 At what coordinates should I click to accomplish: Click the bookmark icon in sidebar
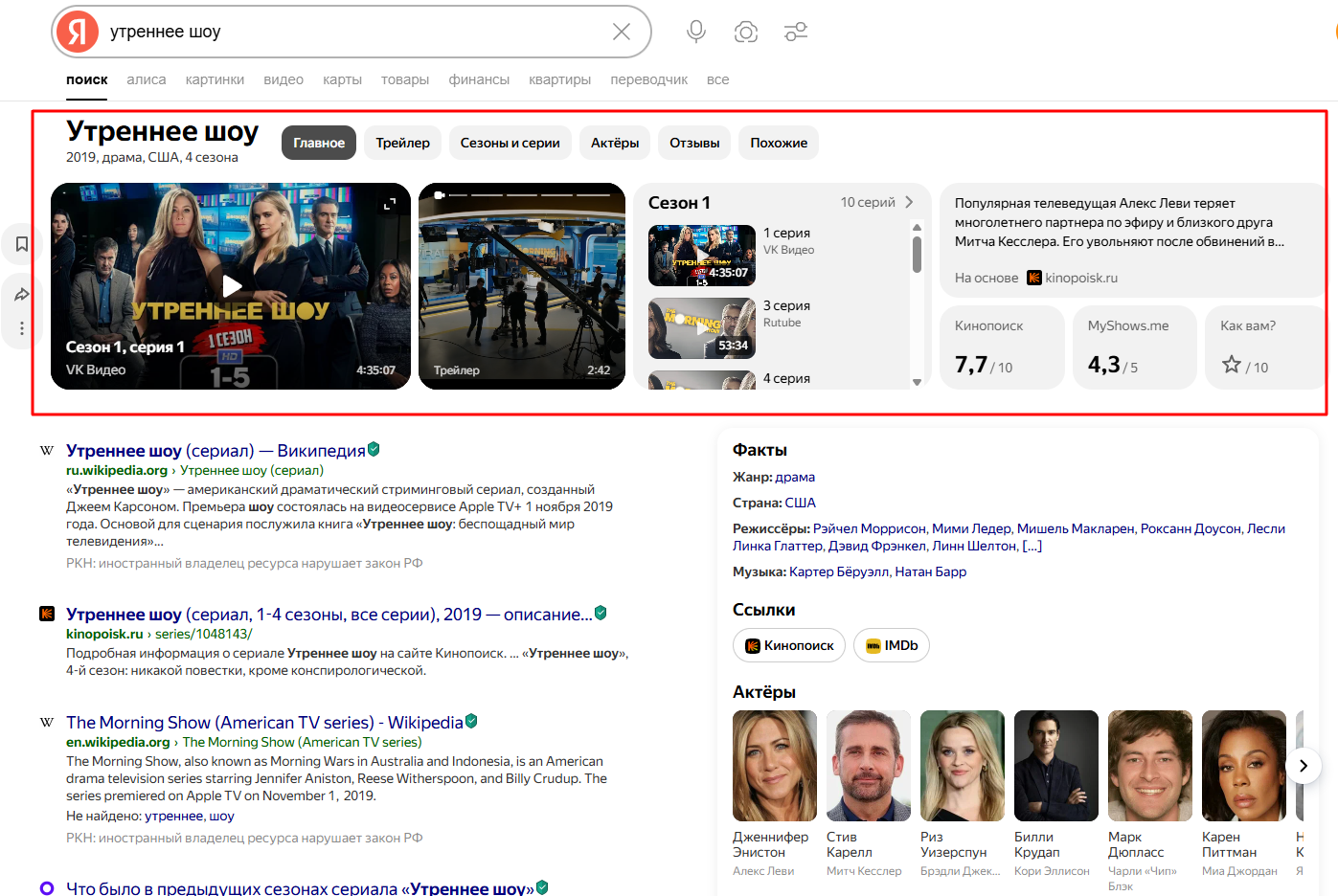[x=22, y=245]
